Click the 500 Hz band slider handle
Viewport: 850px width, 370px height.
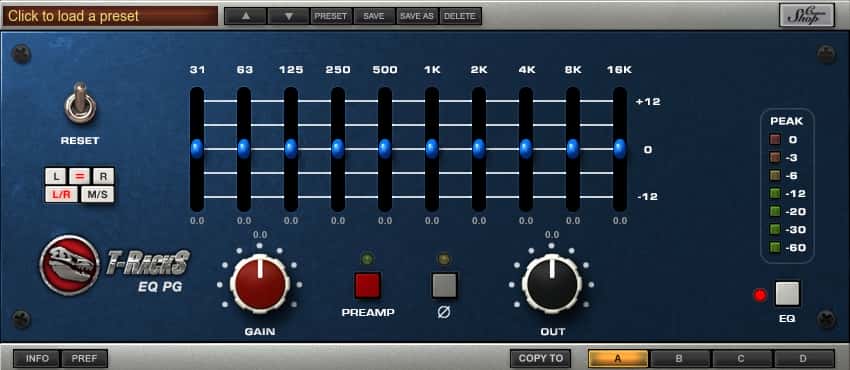(x=385, y=148)
